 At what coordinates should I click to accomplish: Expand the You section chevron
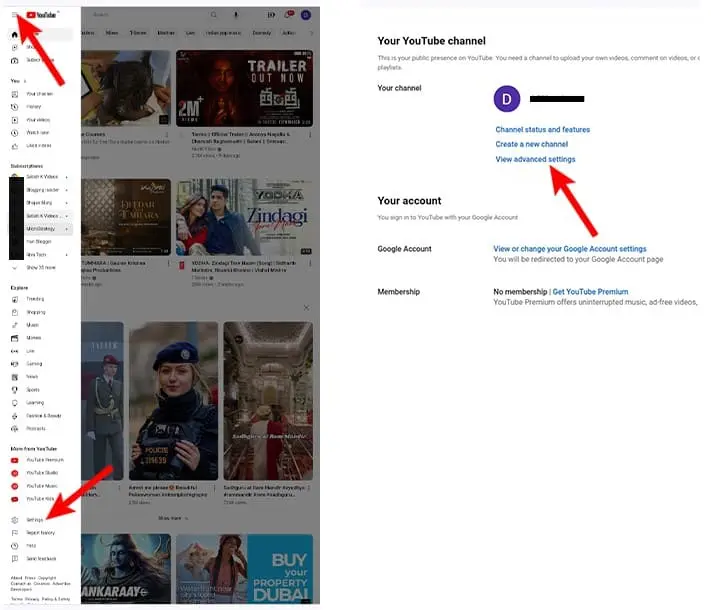[25, 81]
